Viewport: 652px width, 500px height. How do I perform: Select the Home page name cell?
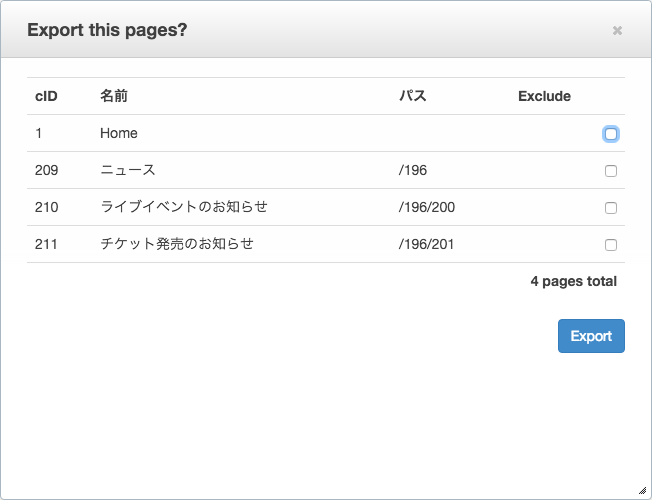pyautogui.click(x=119, y=133)
